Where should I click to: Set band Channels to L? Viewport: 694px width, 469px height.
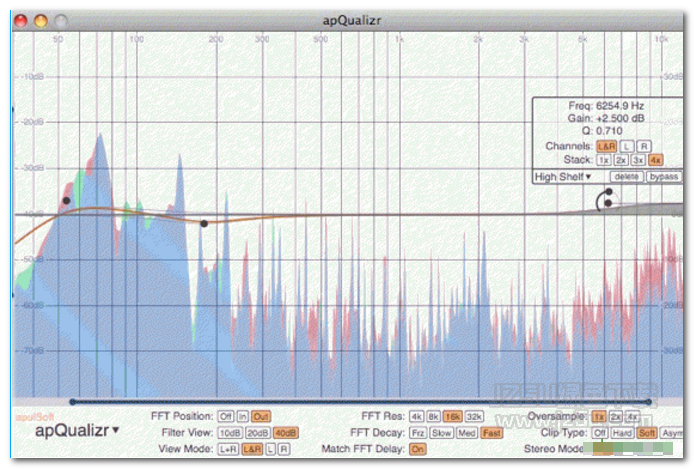coord(626,146)
